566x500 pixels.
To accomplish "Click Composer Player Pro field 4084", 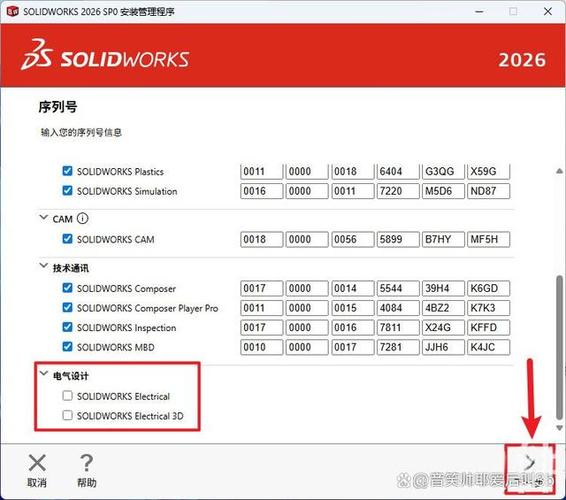I will (398, 308).
